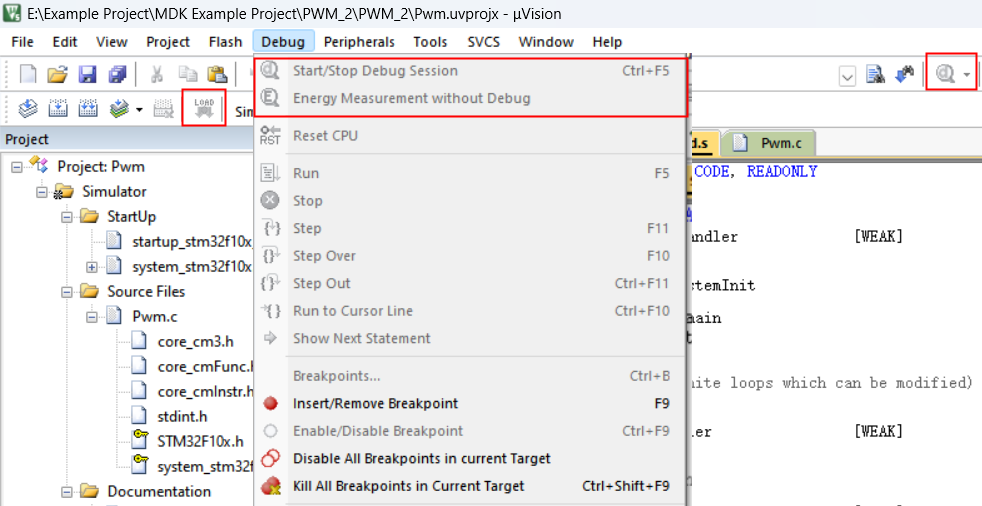
Task: Click the Open file folder icon
Action: 57,75
